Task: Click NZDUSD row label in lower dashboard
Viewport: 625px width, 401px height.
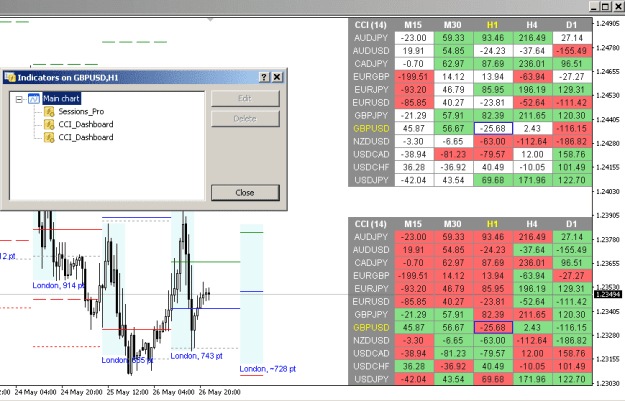Action: coord(371,340)
